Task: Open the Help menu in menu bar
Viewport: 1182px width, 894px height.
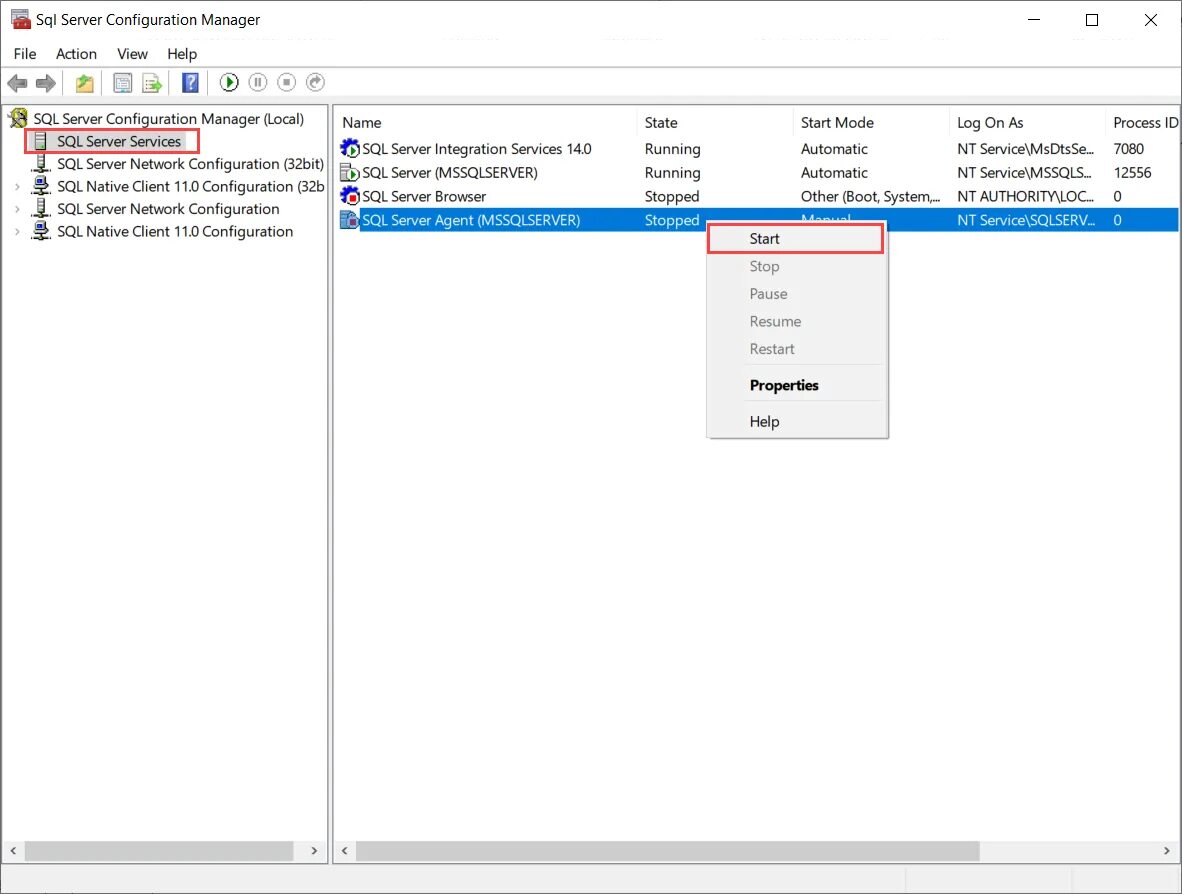Action: coord(182,54)
